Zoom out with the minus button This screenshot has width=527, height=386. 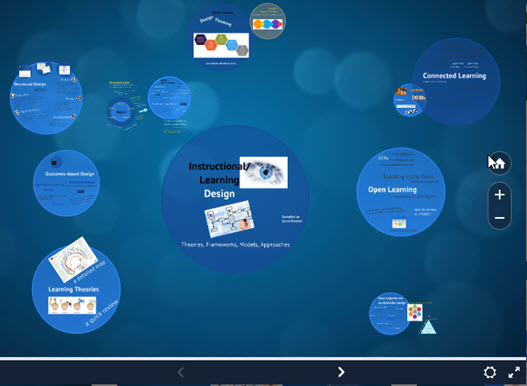(x=500, y=218)
